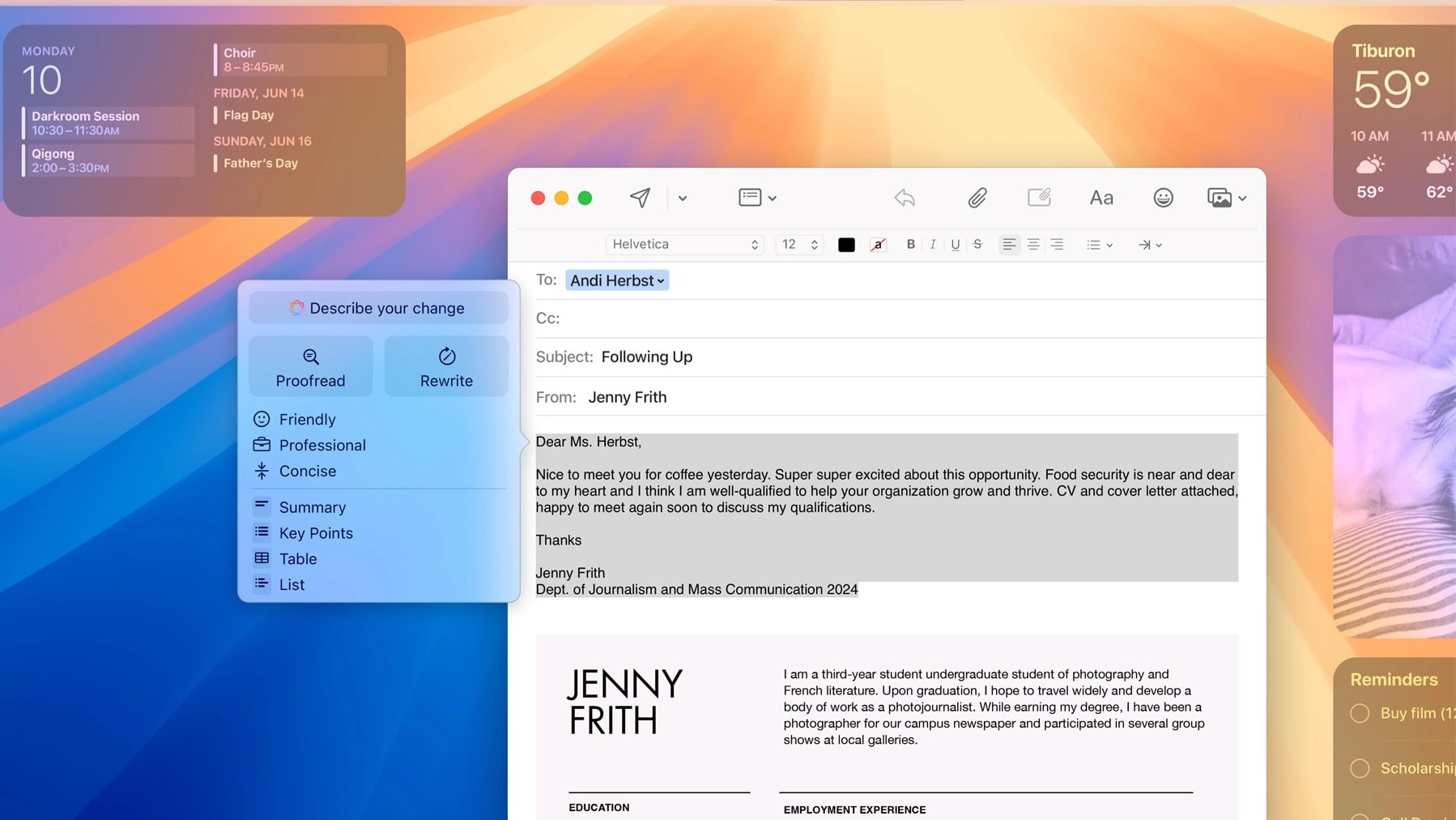The image size is (1456, 820).
Task: Click the undo arrow icon
Action: click(905, 198)
